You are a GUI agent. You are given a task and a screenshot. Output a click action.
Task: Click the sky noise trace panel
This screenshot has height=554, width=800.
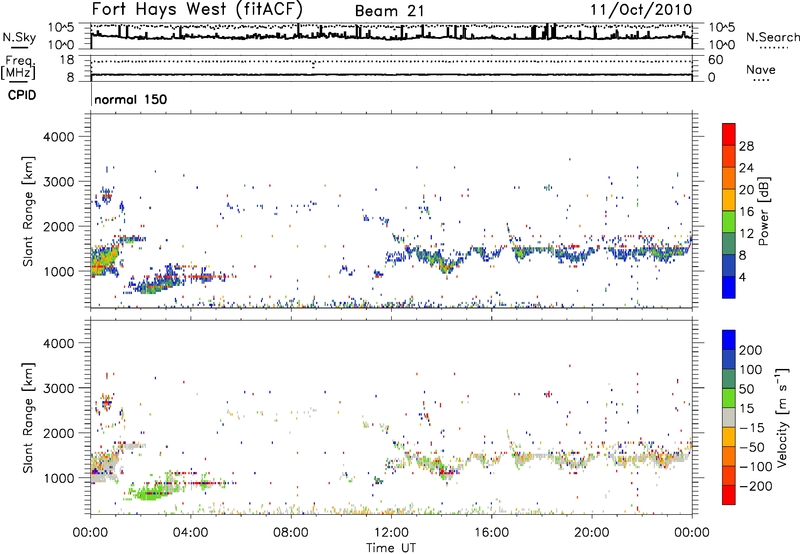[x=391, y=36]
